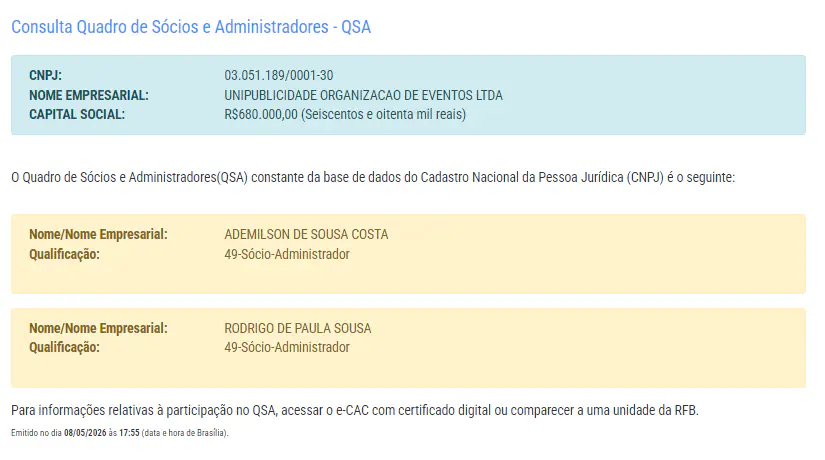Click the emission time 17:55
The height and width of the screenshot is (460, 825).
(129, 433)
